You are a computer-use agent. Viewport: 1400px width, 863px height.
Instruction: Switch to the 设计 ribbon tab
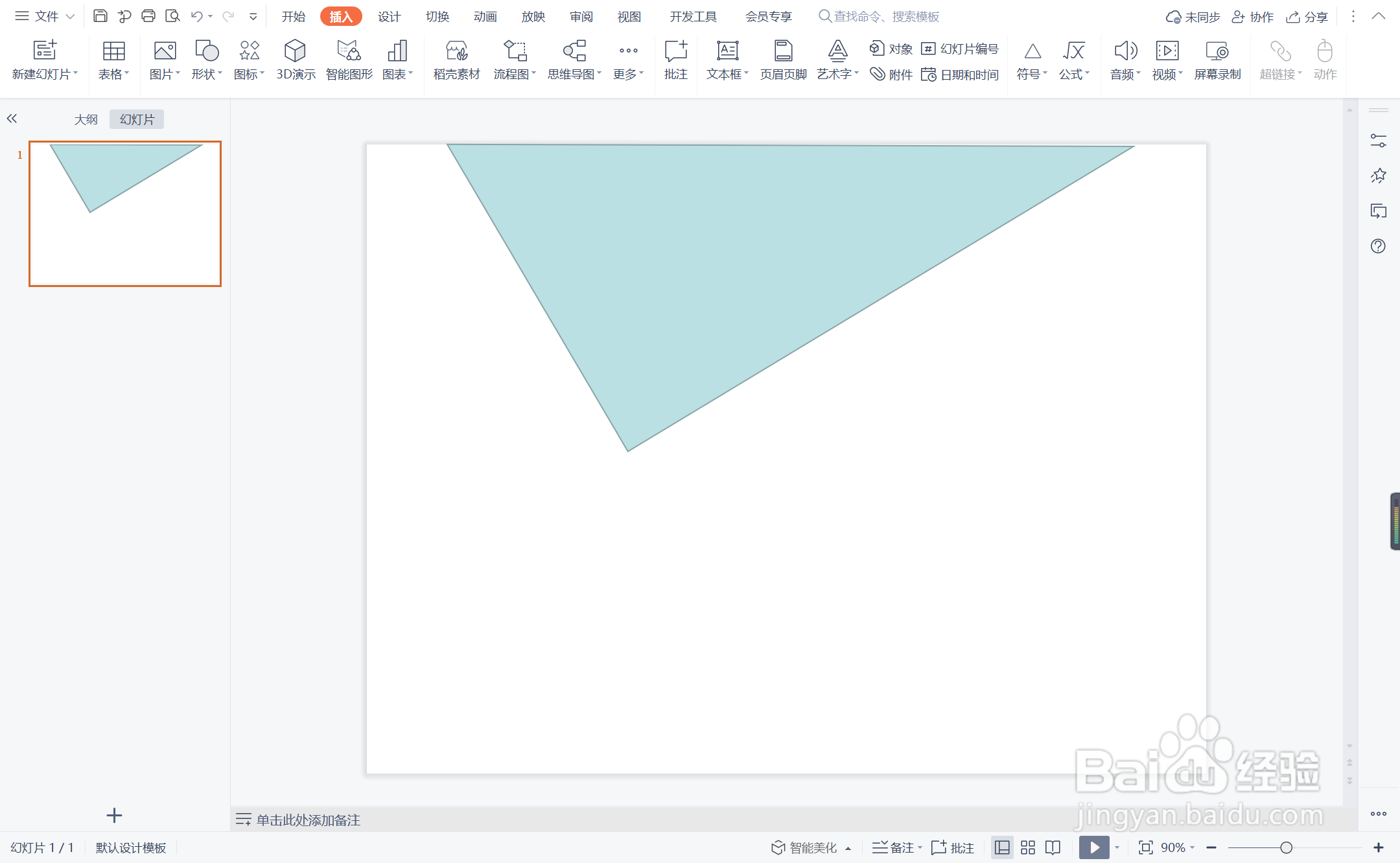389,16
